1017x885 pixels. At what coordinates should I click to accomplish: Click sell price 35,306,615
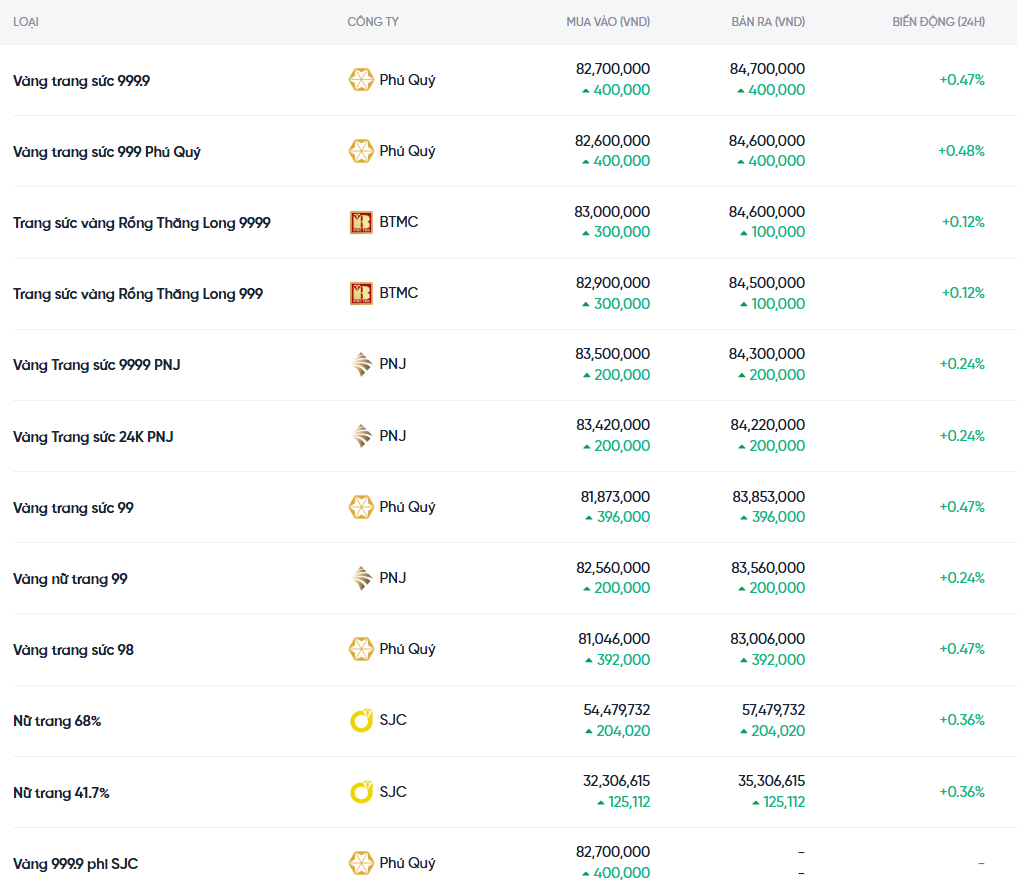pyautogui.click(x=771, y=781)
